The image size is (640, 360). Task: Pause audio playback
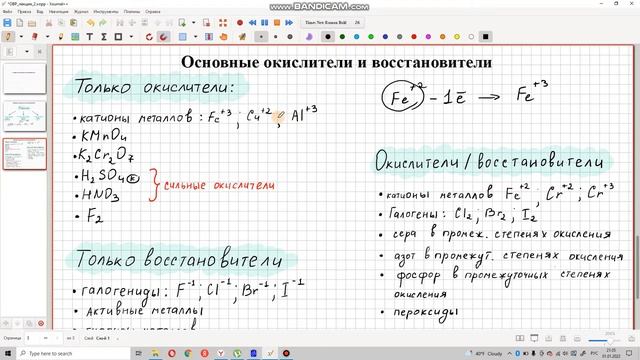(x=264, y=23)
